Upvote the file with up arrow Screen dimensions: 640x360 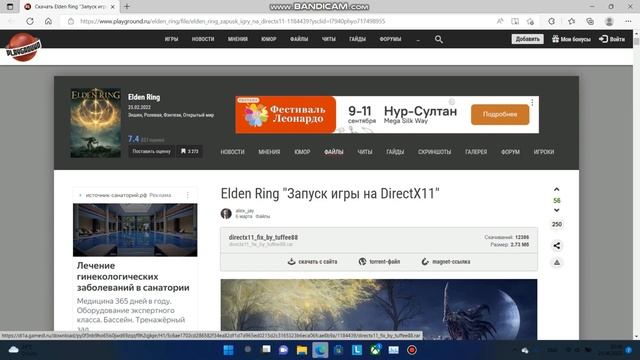click(x=556, y=189)
